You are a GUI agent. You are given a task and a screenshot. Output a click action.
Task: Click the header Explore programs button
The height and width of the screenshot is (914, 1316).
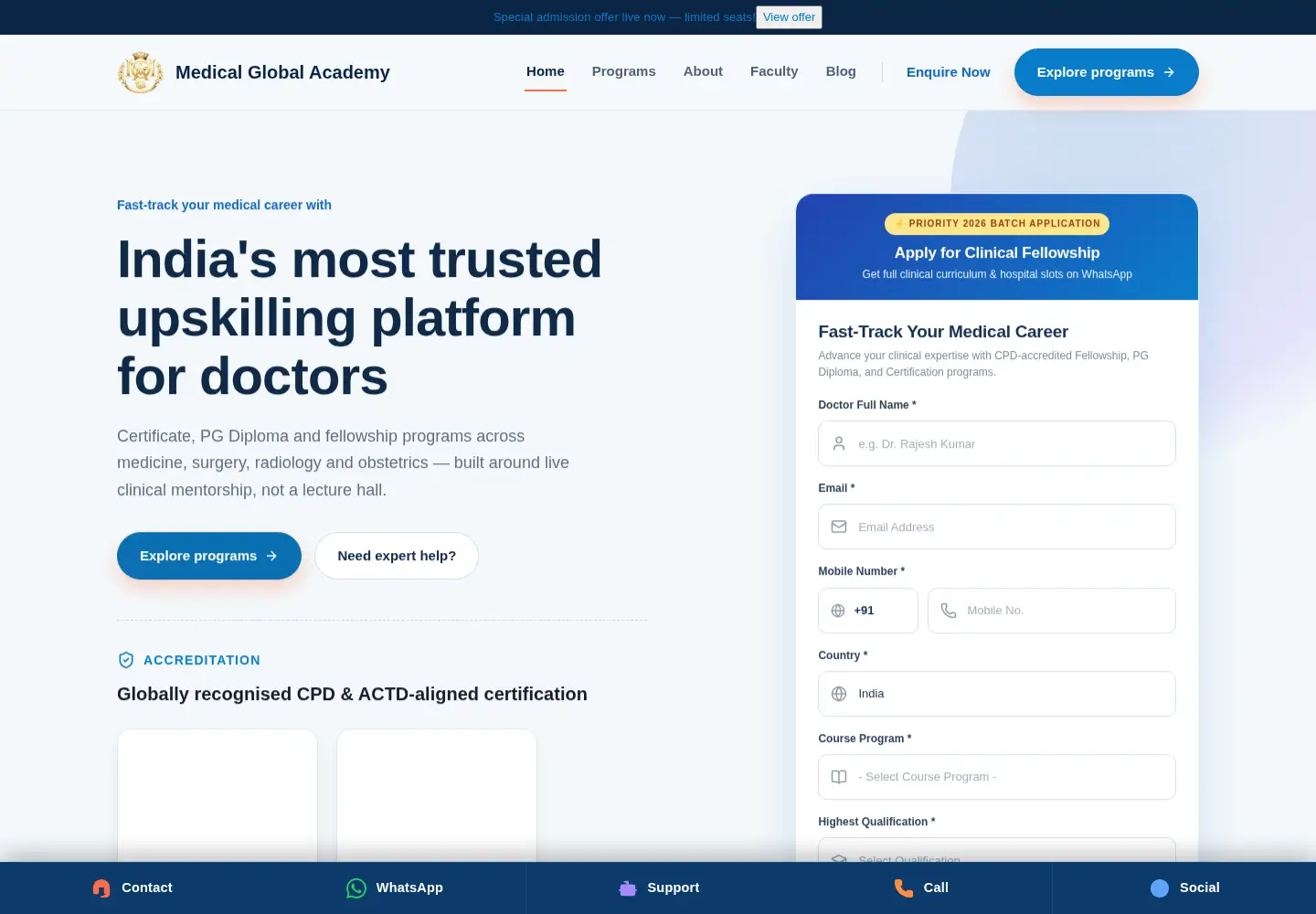point(1107,72)
